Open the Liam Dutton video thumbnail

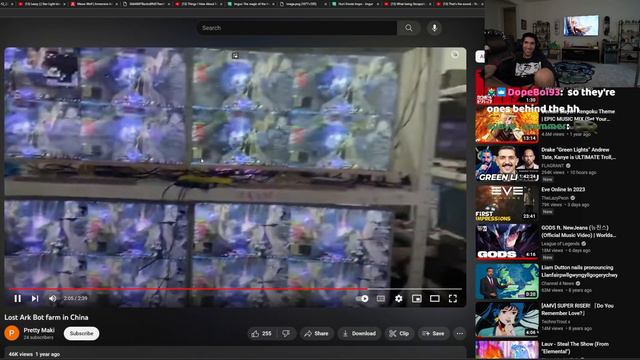pyautogui.click(x=507, y=281)
